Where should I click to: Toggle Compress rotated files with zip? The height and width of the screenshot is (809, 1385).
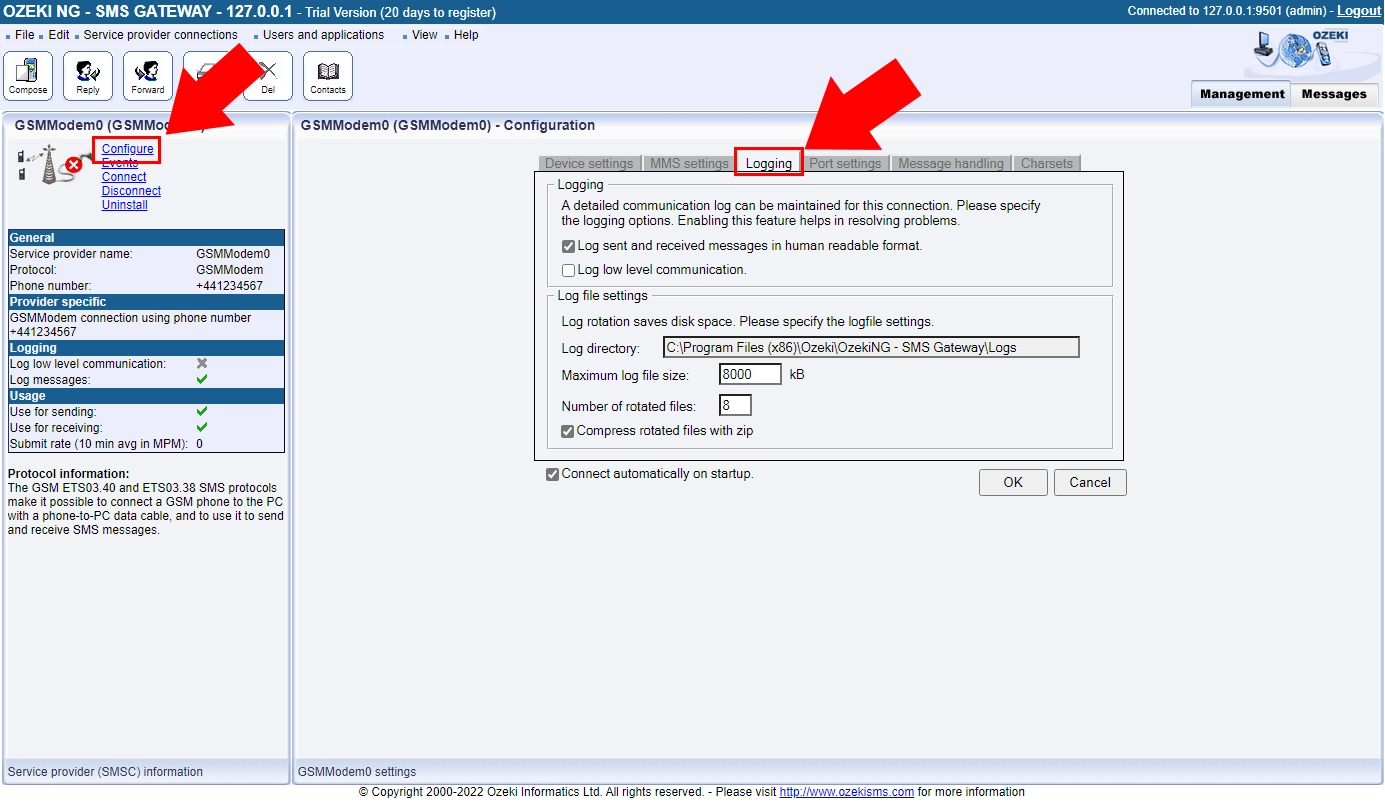pos(568,431)
